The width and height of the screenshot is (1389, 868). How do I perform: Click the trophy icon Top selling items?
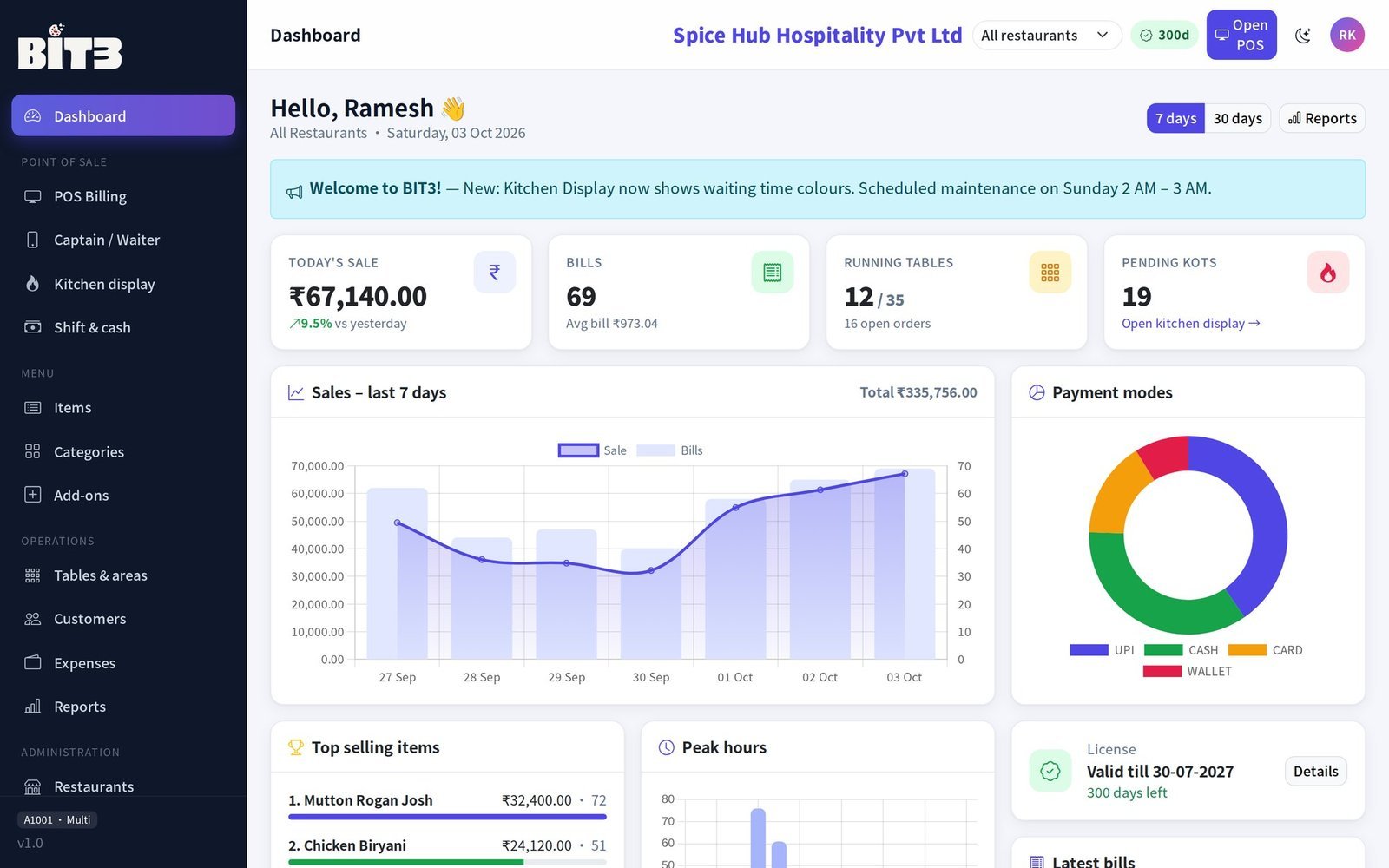click(296, 747)
